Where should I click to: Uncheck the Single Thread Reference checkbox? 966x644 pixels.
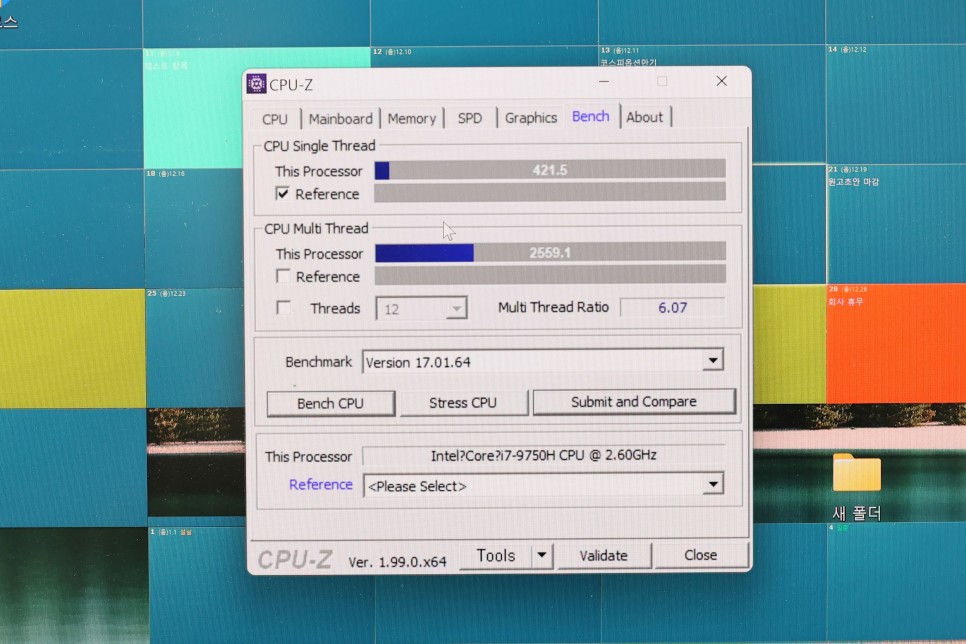[282, 194]
